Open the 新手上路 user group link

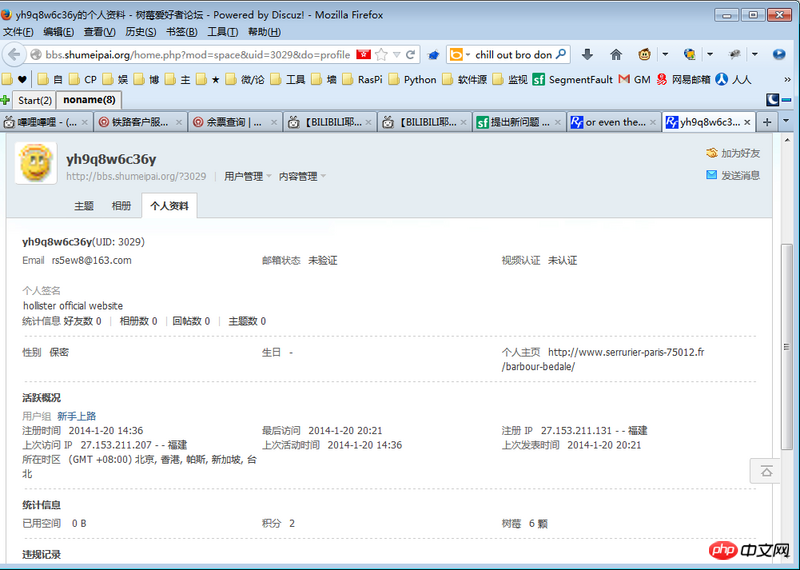click(x=76, y=416)
